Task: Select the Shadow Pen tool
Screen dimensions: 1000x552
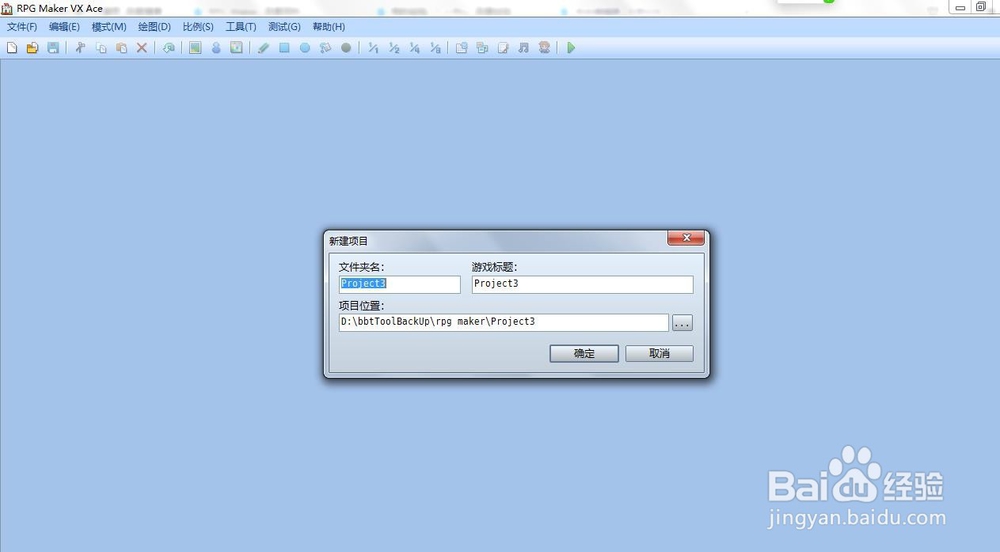Action: pyautogui.click(x=346, y=48)
